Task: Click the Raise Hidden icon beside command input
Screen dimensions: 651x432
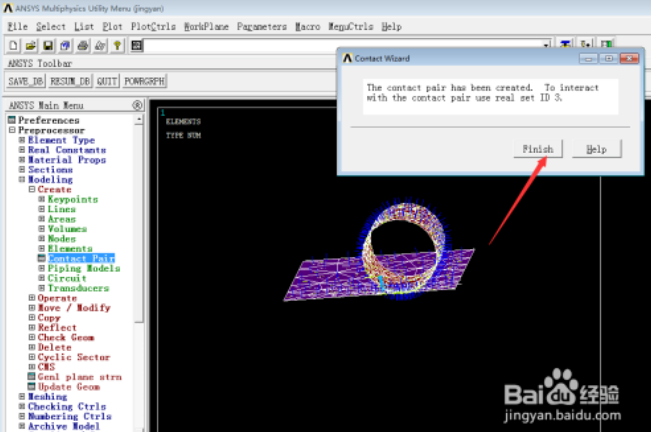Action: [x=137, y=45]
